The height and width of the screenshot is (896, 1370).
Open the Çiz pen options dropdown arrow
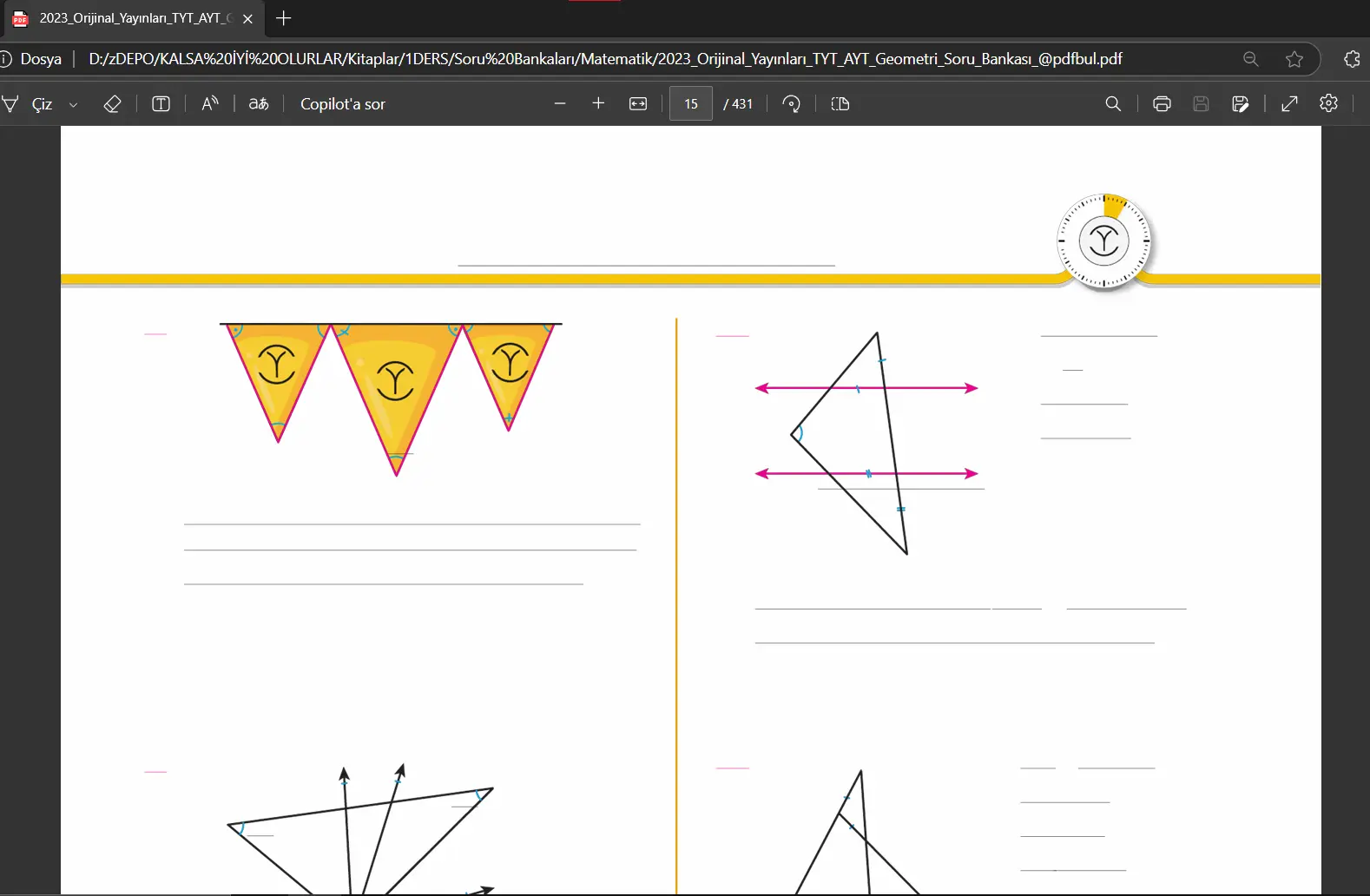tap(73, 104)
